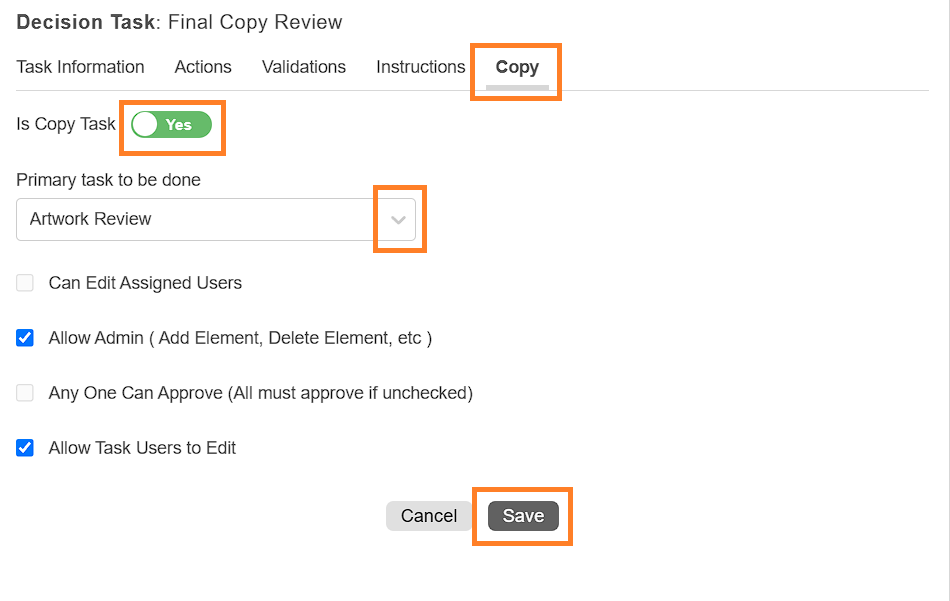Enable the Can Edit Assigned Users checkbox

(x=25, y=283)
